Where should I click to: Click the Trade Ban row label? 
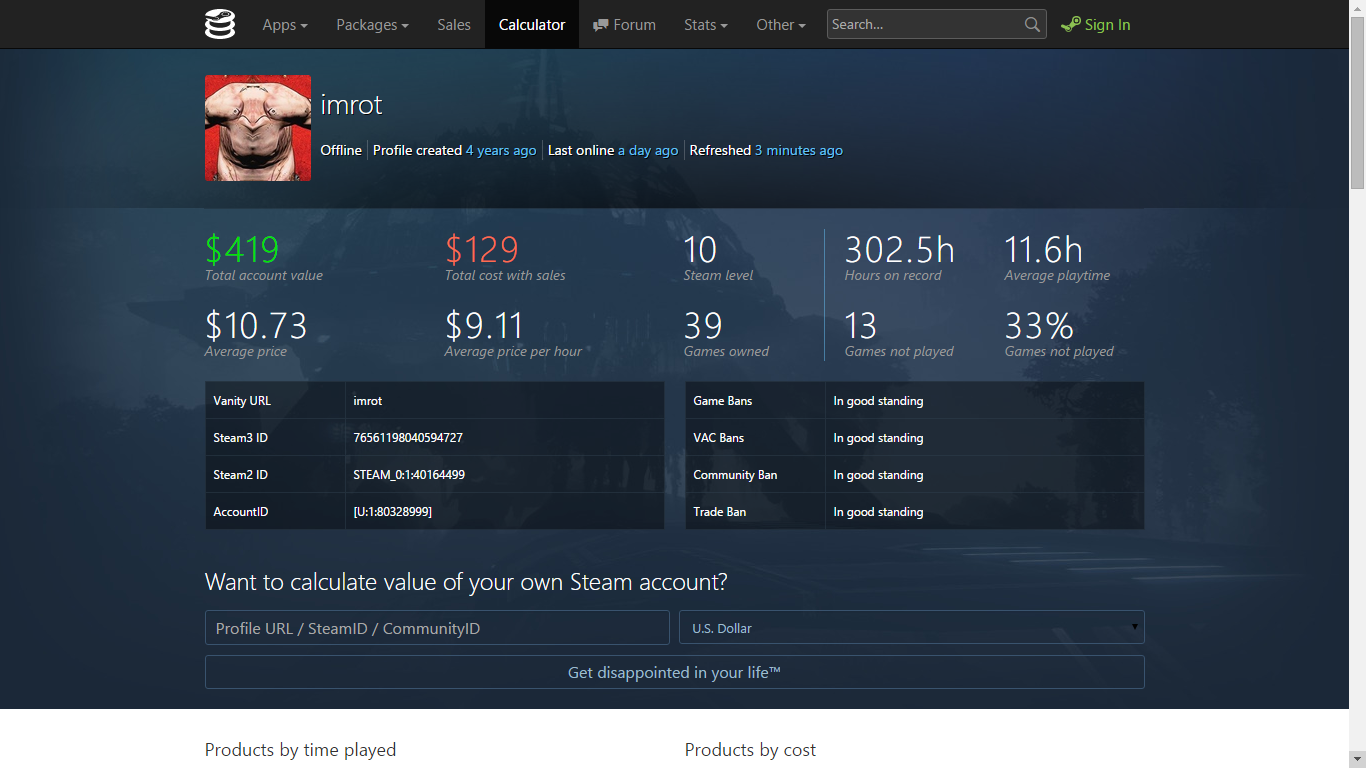720,512
